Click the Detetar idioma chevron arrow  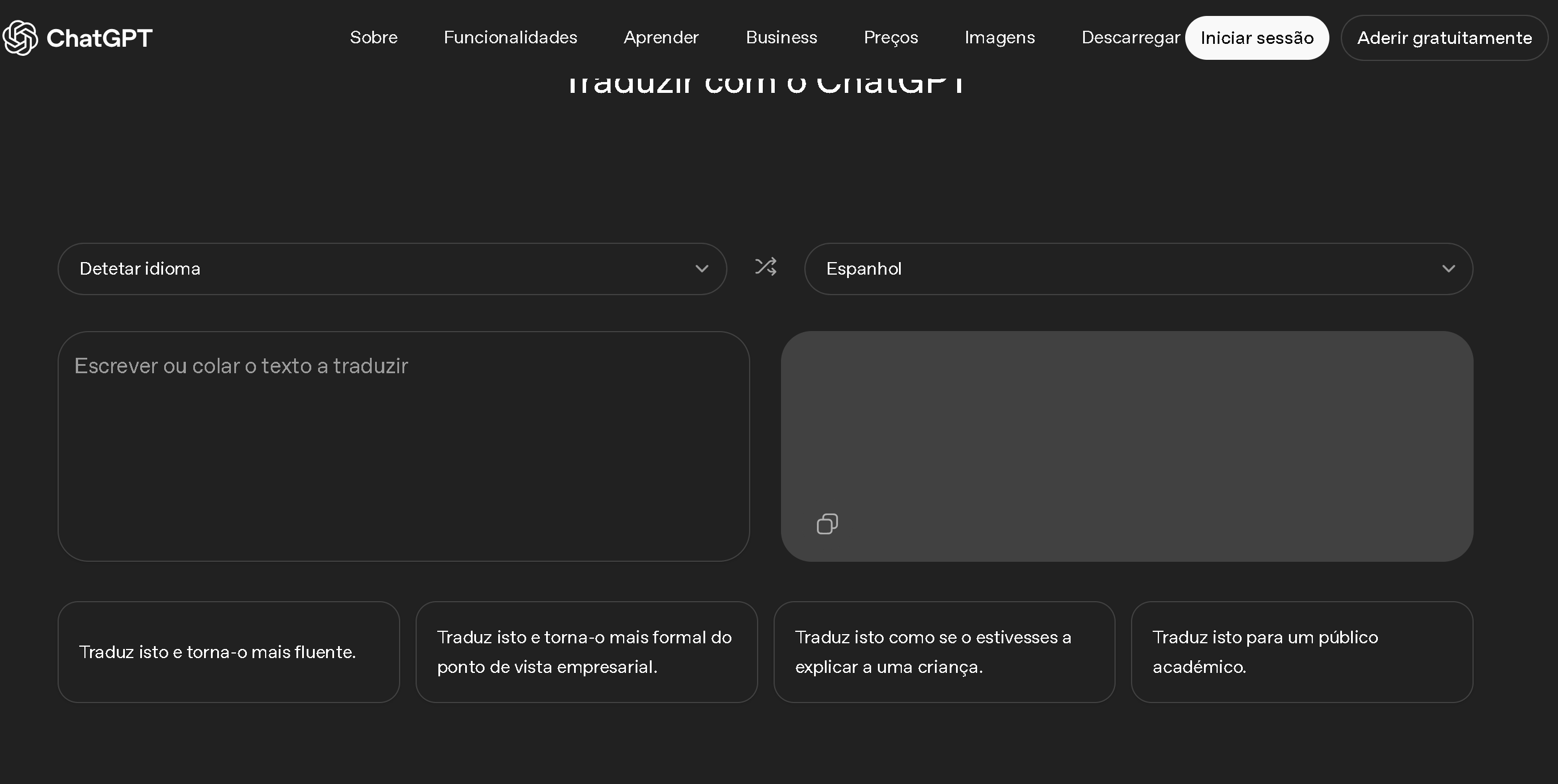click(702, 268)
